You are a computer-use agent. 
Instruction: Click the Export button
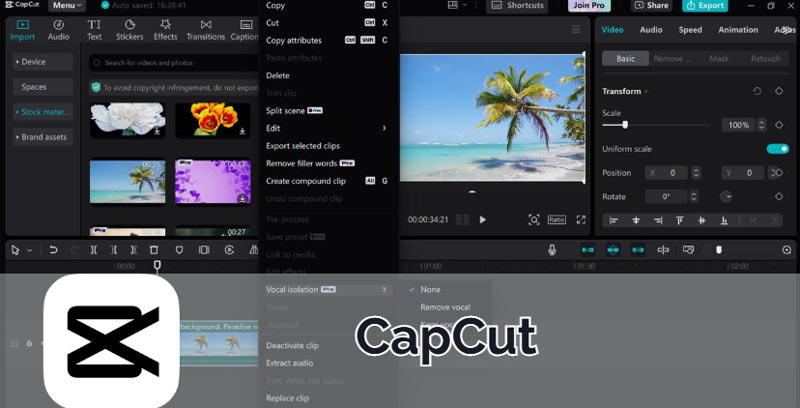pyautogui.click(x=705, y=6)
